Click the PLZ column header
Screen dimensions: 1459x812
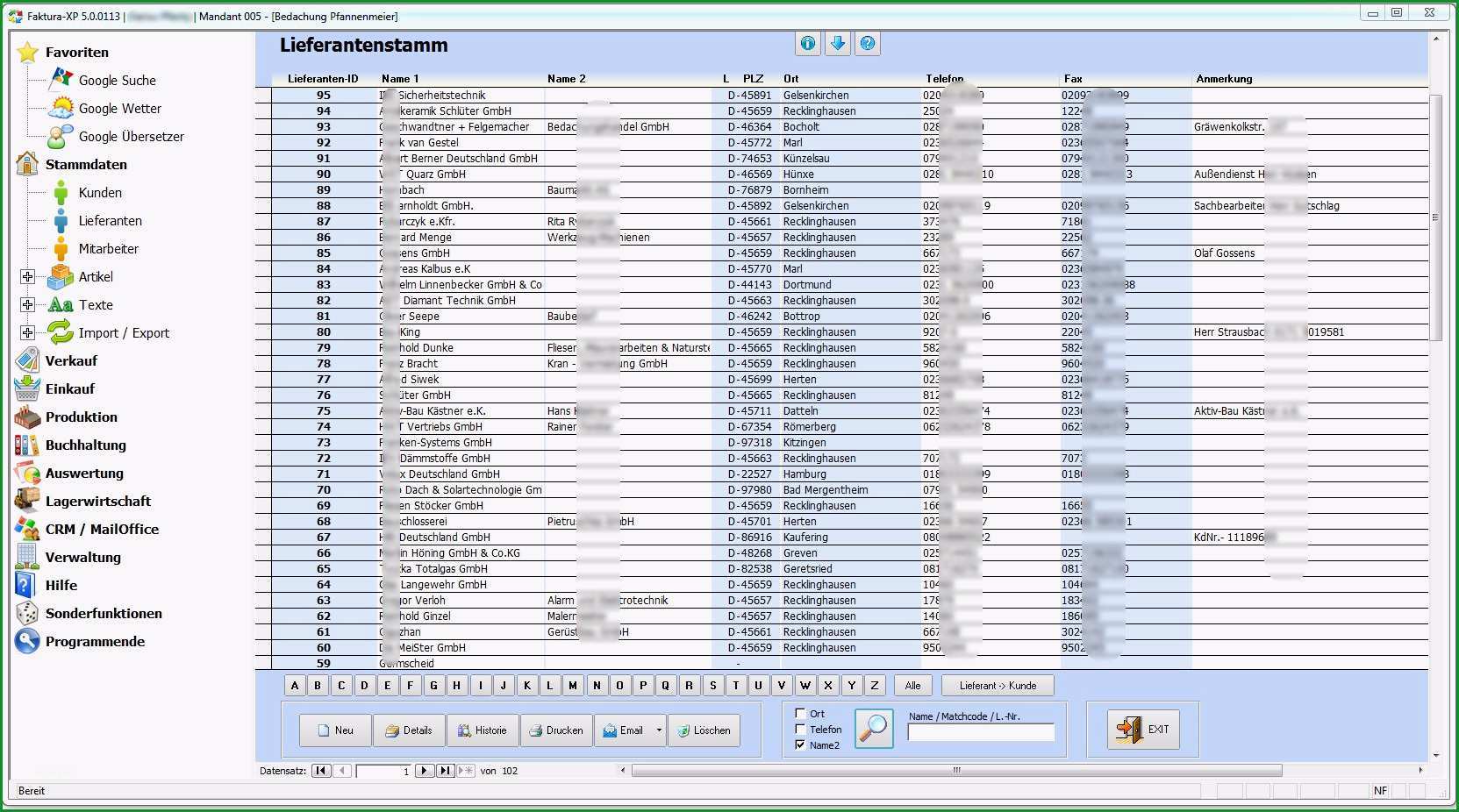[x=753, y=78]
